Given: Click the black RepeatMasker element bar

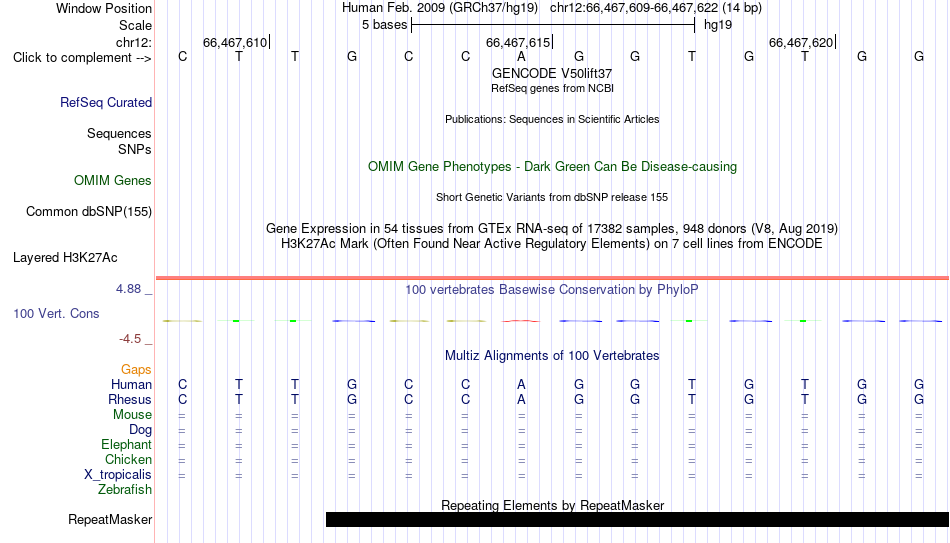Looking at the screenshot, I should pos(637,519).
